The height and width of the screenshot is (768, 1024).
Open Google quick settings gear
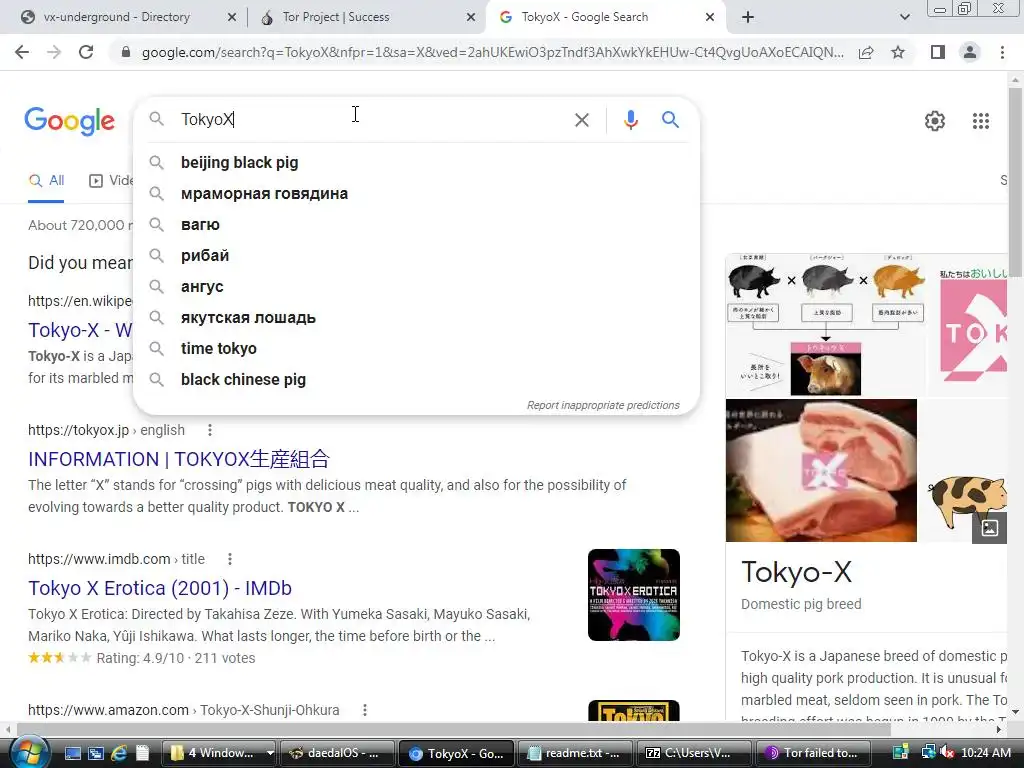pyautogui.click(x=935, y=121)
